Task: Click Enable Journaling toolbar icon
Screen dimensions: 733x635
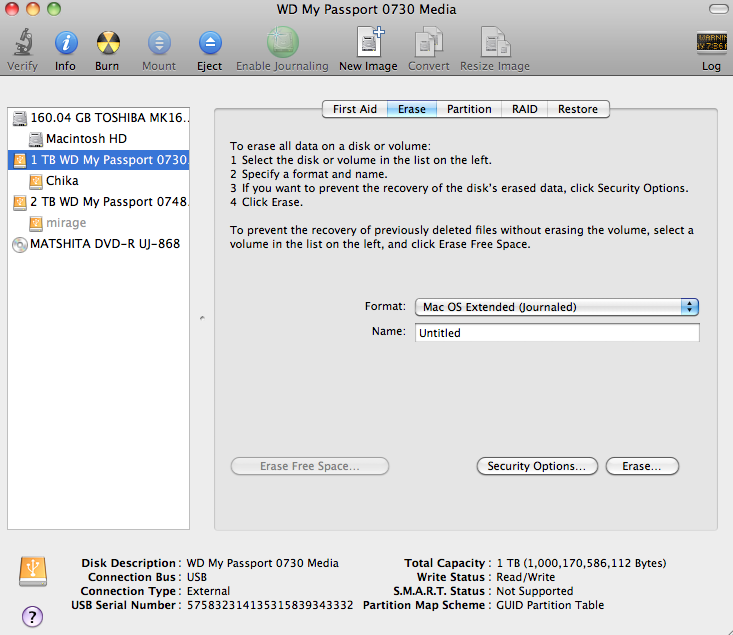Action: point(282,42)
